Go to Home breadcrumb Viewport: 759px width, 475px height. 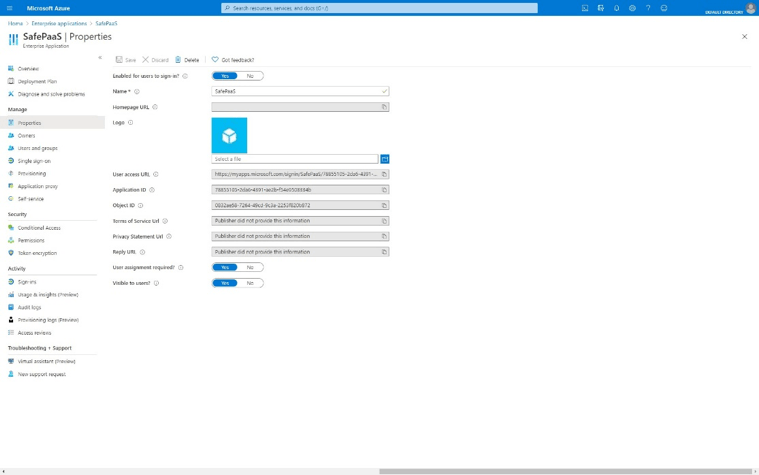click(15, 23)
